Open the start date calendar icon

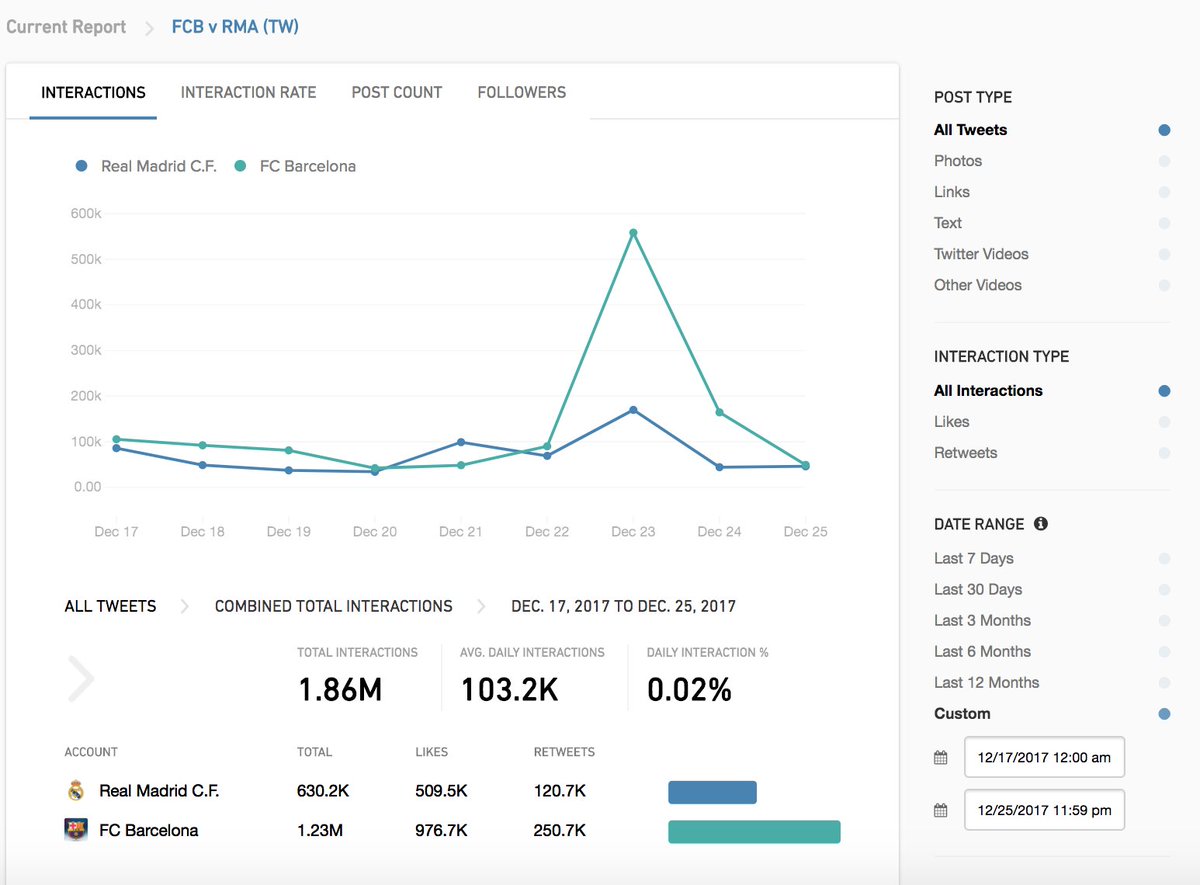click(x=940, y=758)
